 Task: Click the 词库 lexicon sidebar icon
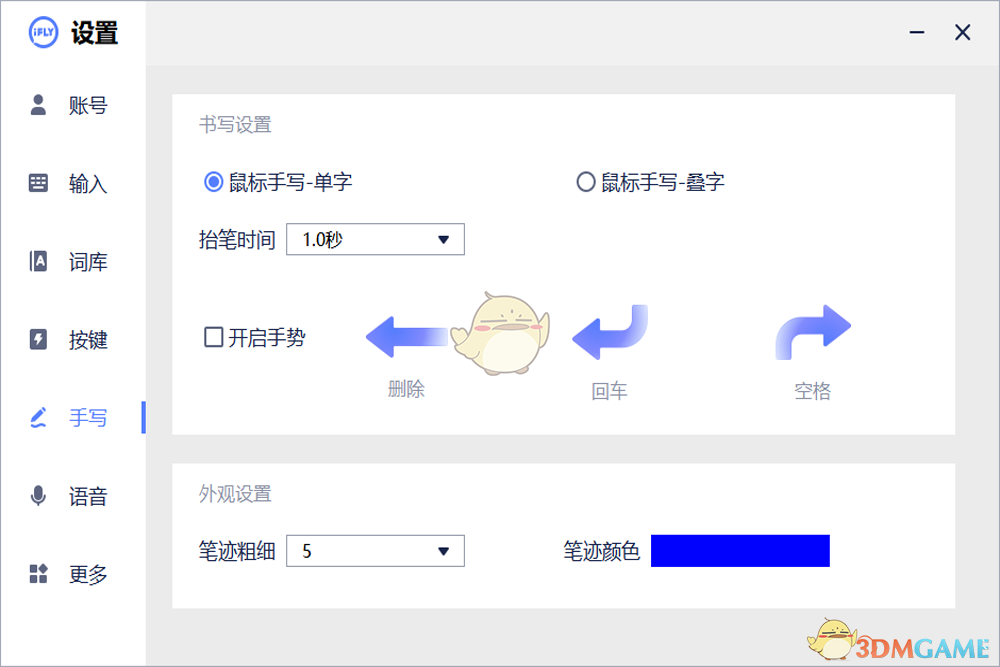point(38,261)
